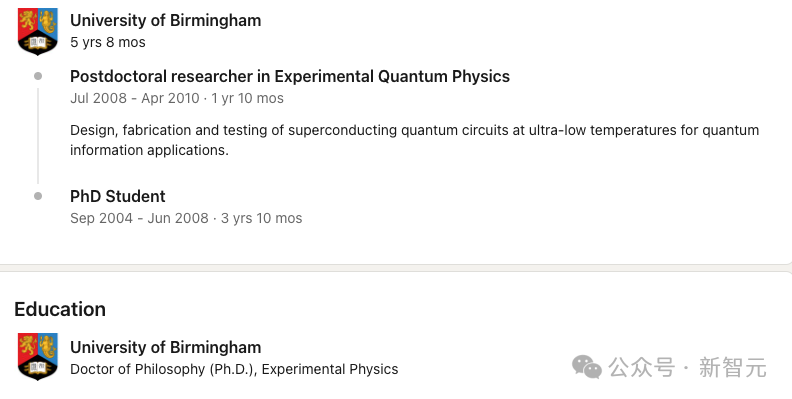The image size is (792, 399).
Task: Click the '3 yrs 10 mos' duration label
Action: (262, 218)
